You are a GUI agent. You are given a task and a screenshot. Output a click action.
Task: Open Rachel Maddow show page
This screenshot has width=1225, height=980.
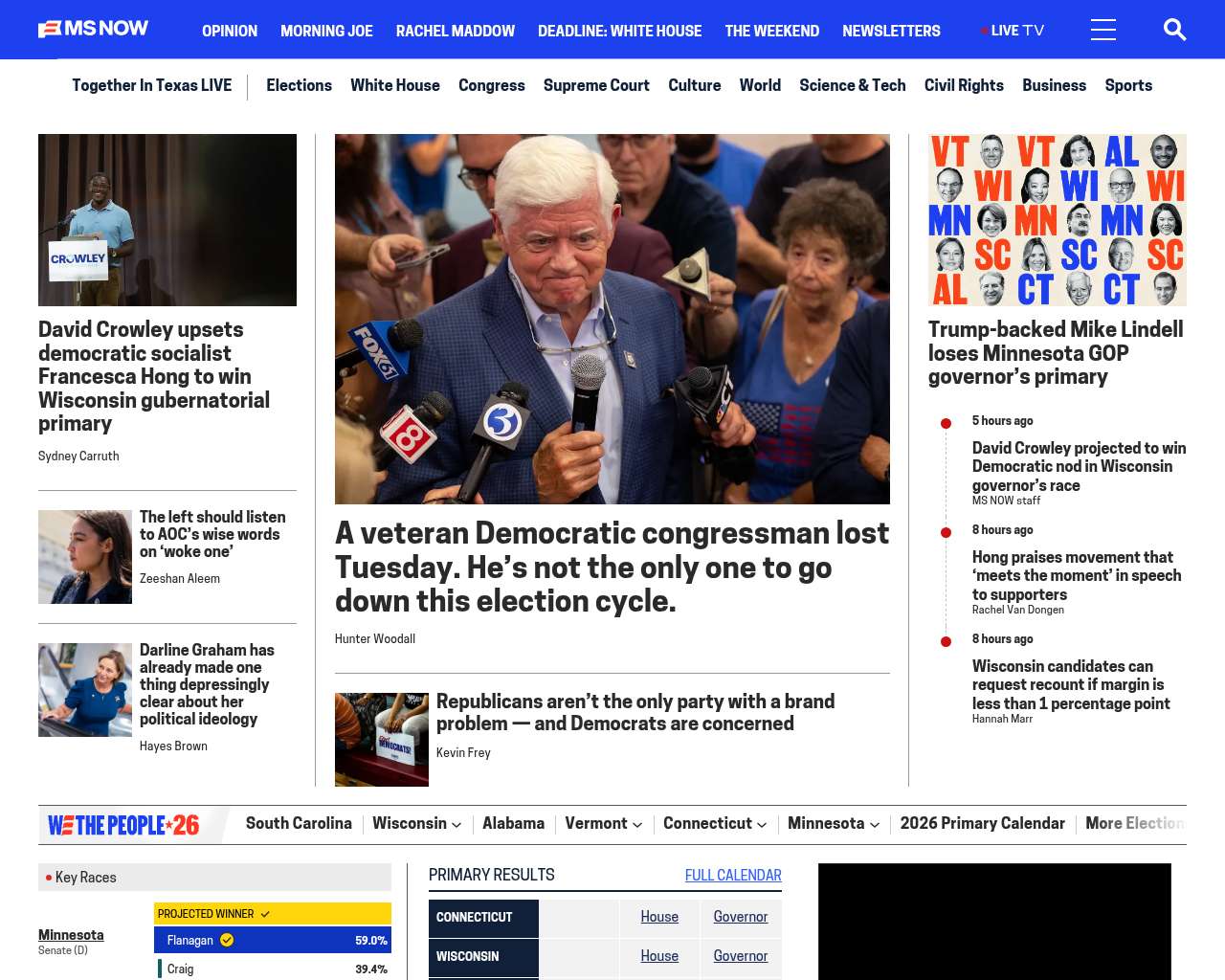(x=456, y=31)
